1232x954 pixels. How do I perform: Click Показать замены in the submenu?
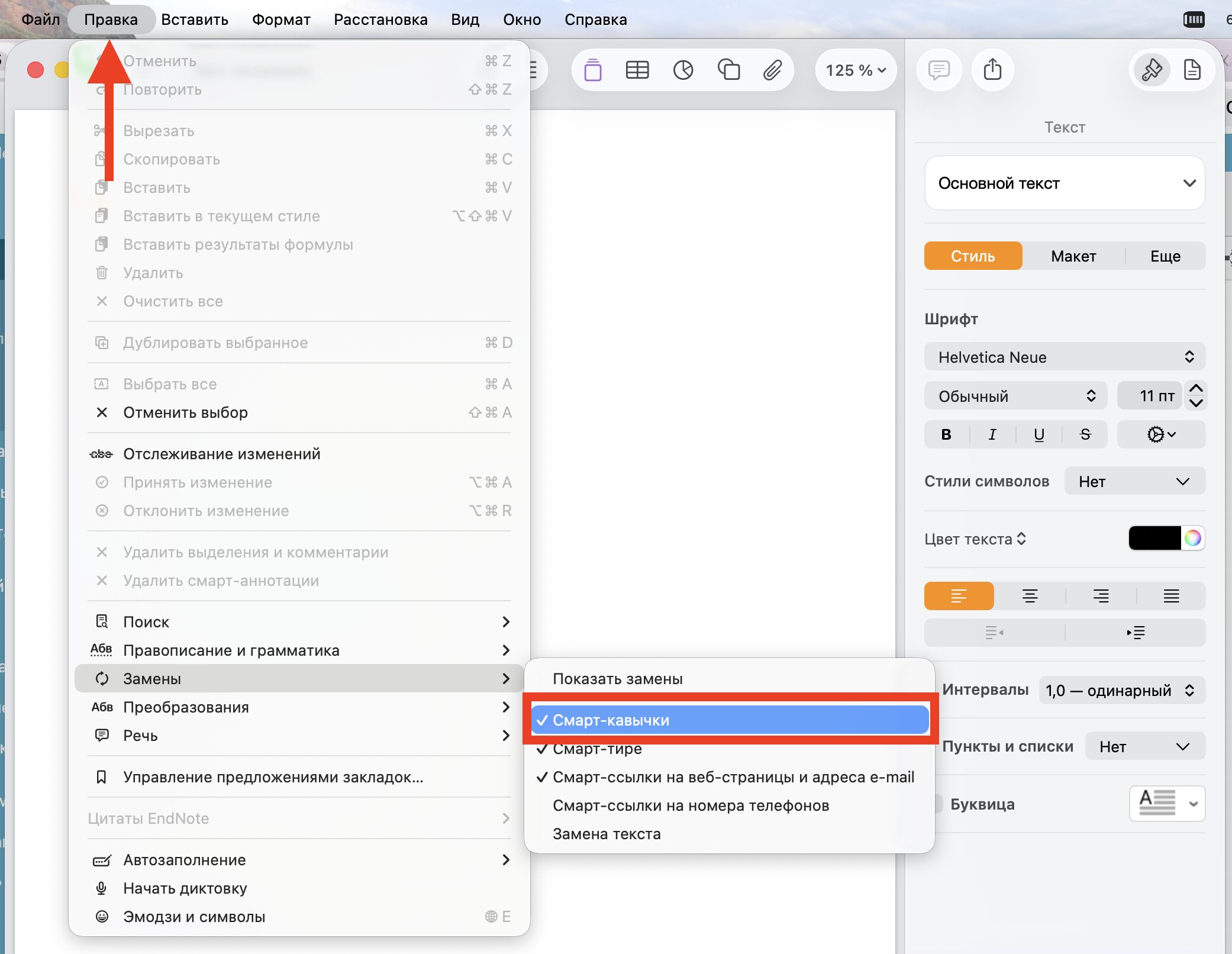point(618,679)
